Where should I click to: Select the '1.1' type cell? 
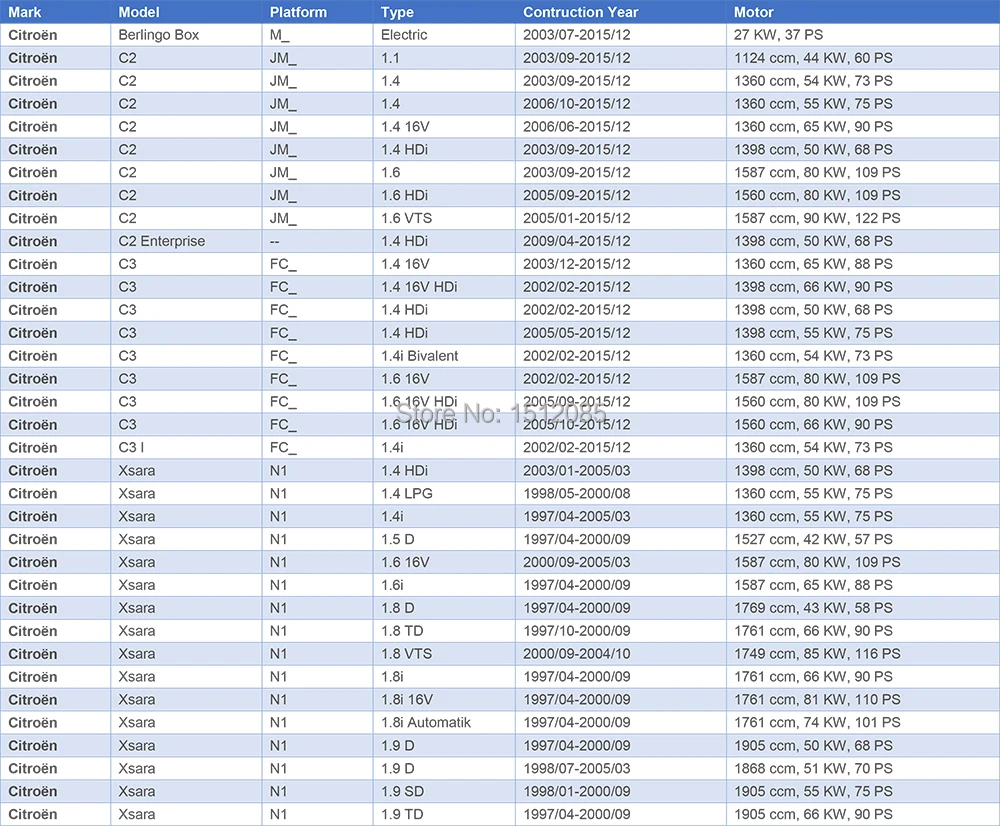444,58
